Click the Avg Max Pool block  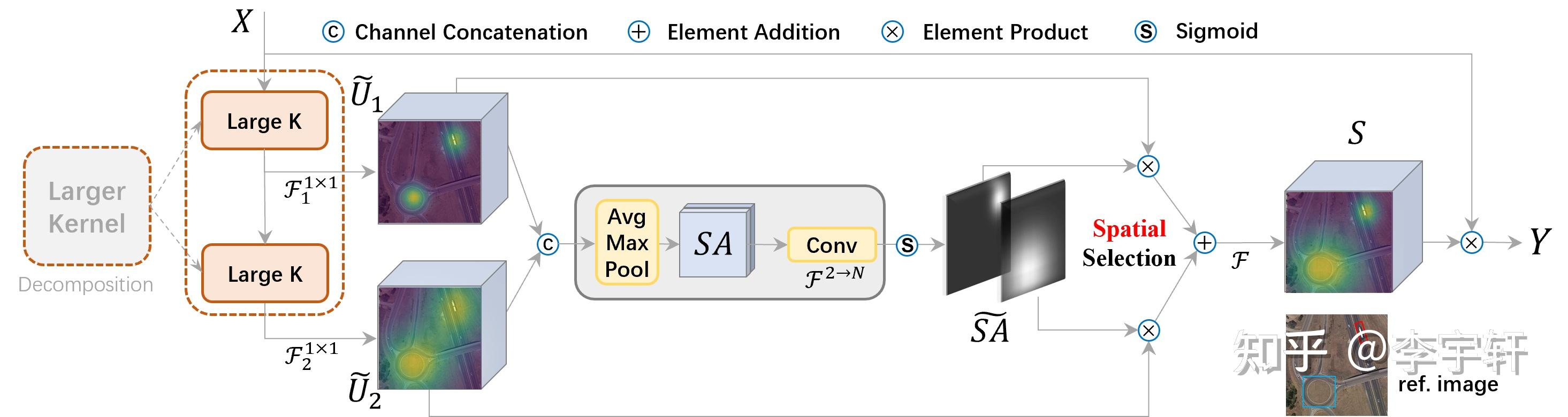point(627,243)
